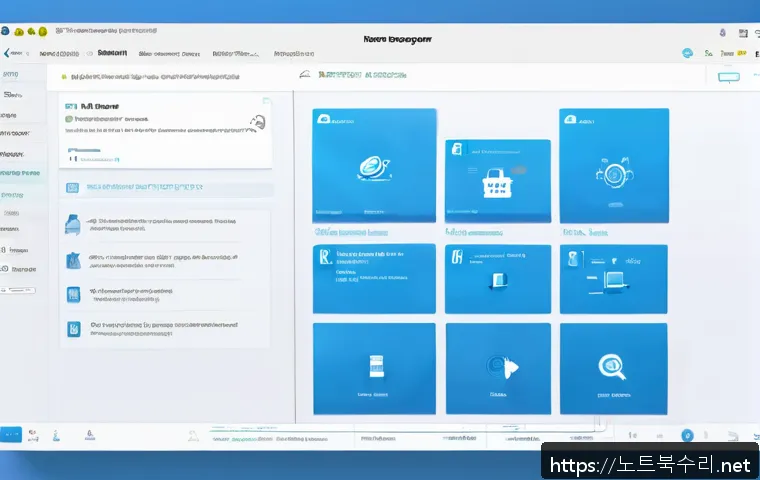Click the yellow circle icon in title bar
The image size is (760, 480).
[29, 32]
